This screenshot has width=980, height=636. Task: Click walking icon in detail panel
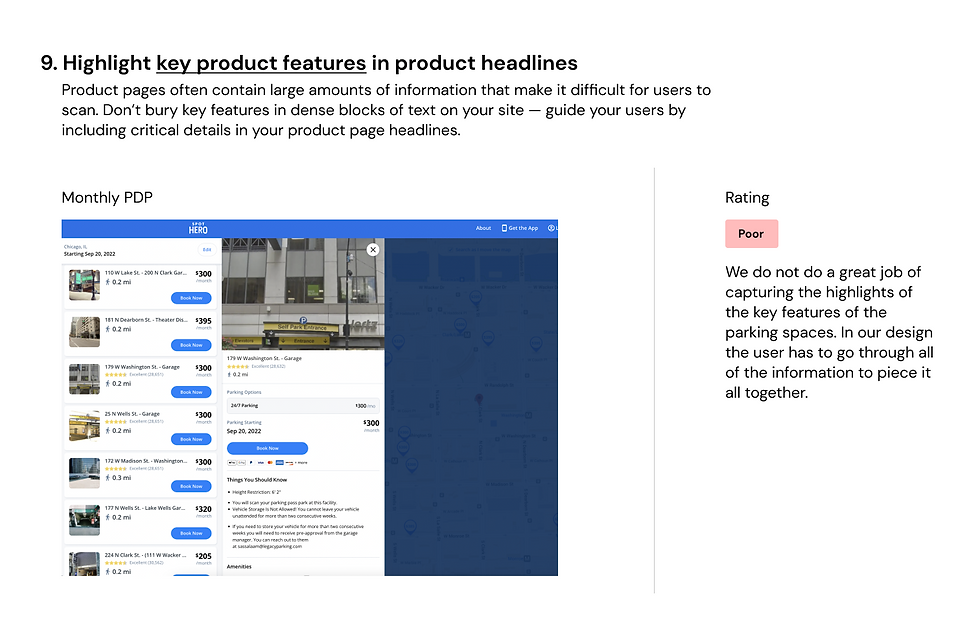pos(229,375)
